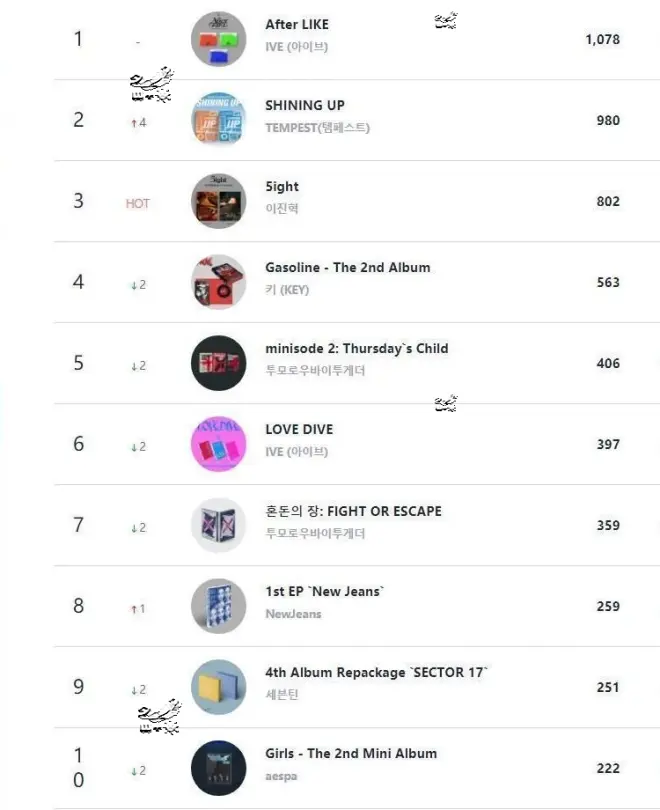Open the pink LOVE DIVE cover image
The width and height of the screenshot is (660, 810).
(218, 444)
